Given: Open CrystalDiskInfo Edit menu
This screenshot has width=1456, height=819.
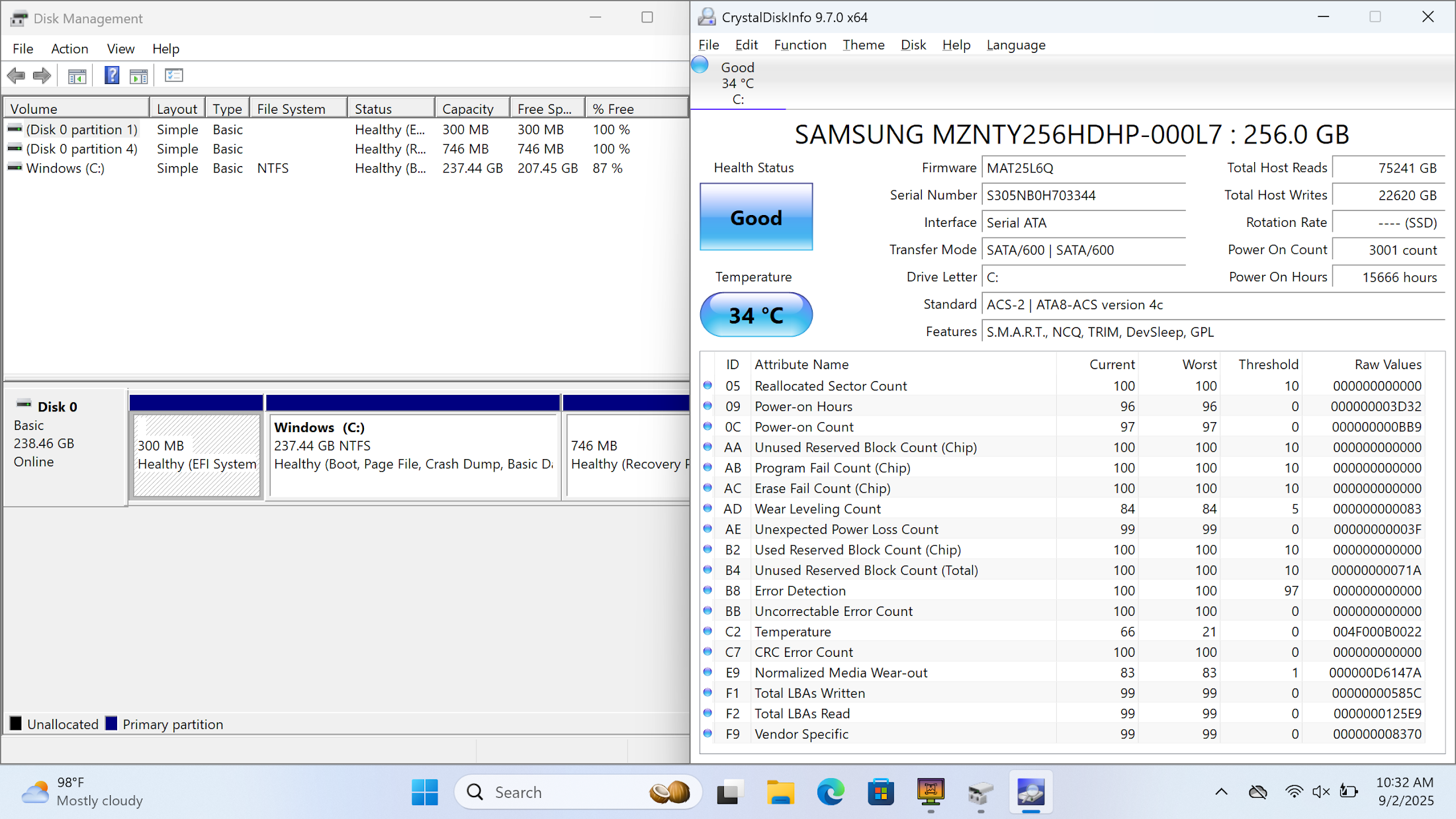Looking at the screenshot, I should click(x=746, y=45).
